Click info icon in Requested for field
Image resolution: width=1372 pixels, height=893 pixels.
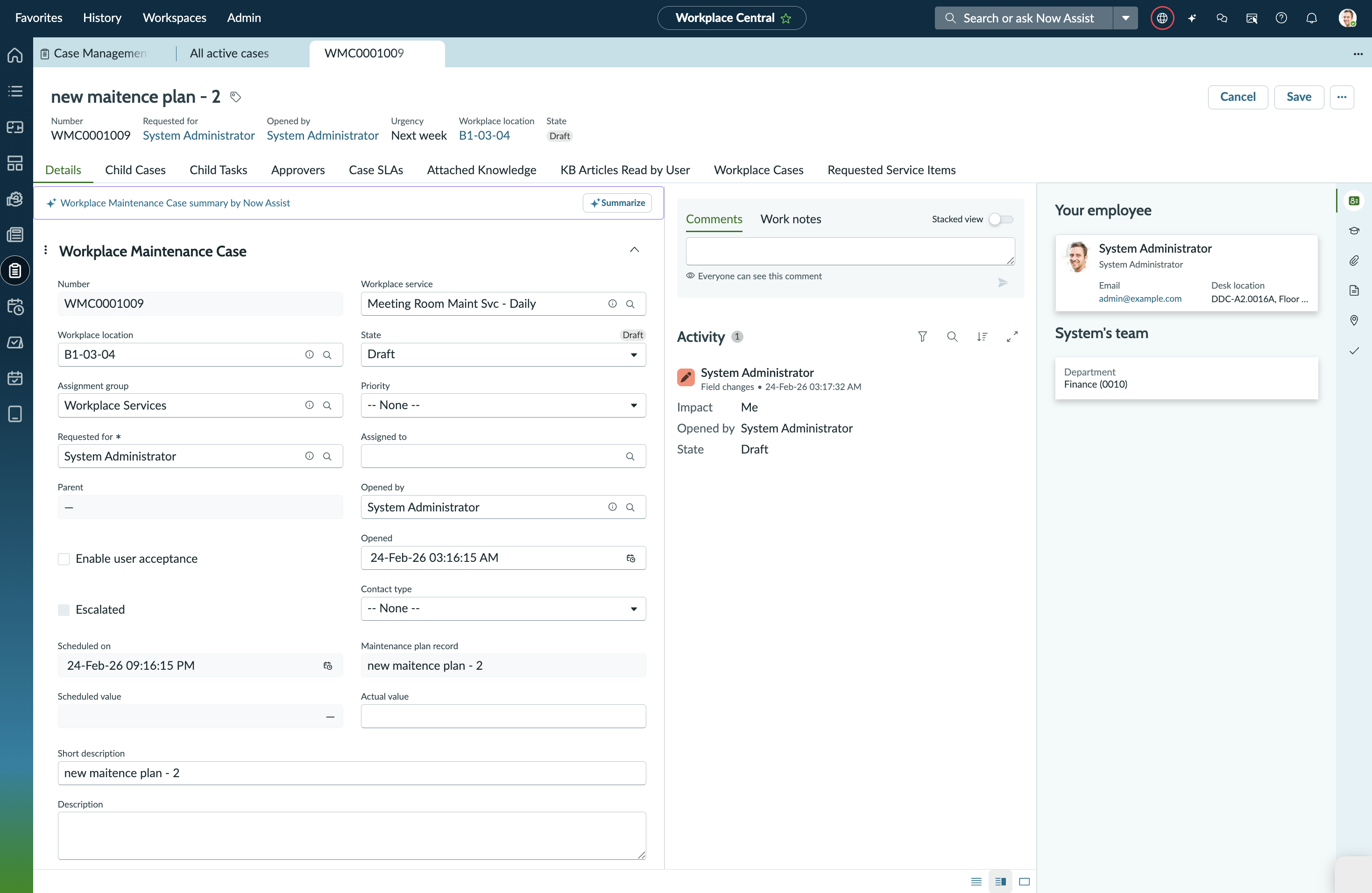tap(310, 456)
